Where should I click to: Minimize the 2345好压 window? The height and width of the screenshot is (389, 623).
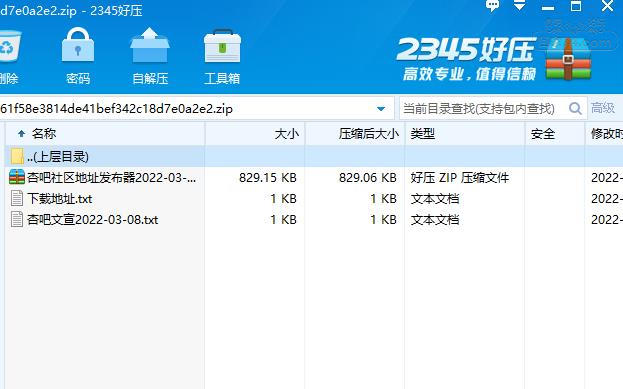pos(548,8)
